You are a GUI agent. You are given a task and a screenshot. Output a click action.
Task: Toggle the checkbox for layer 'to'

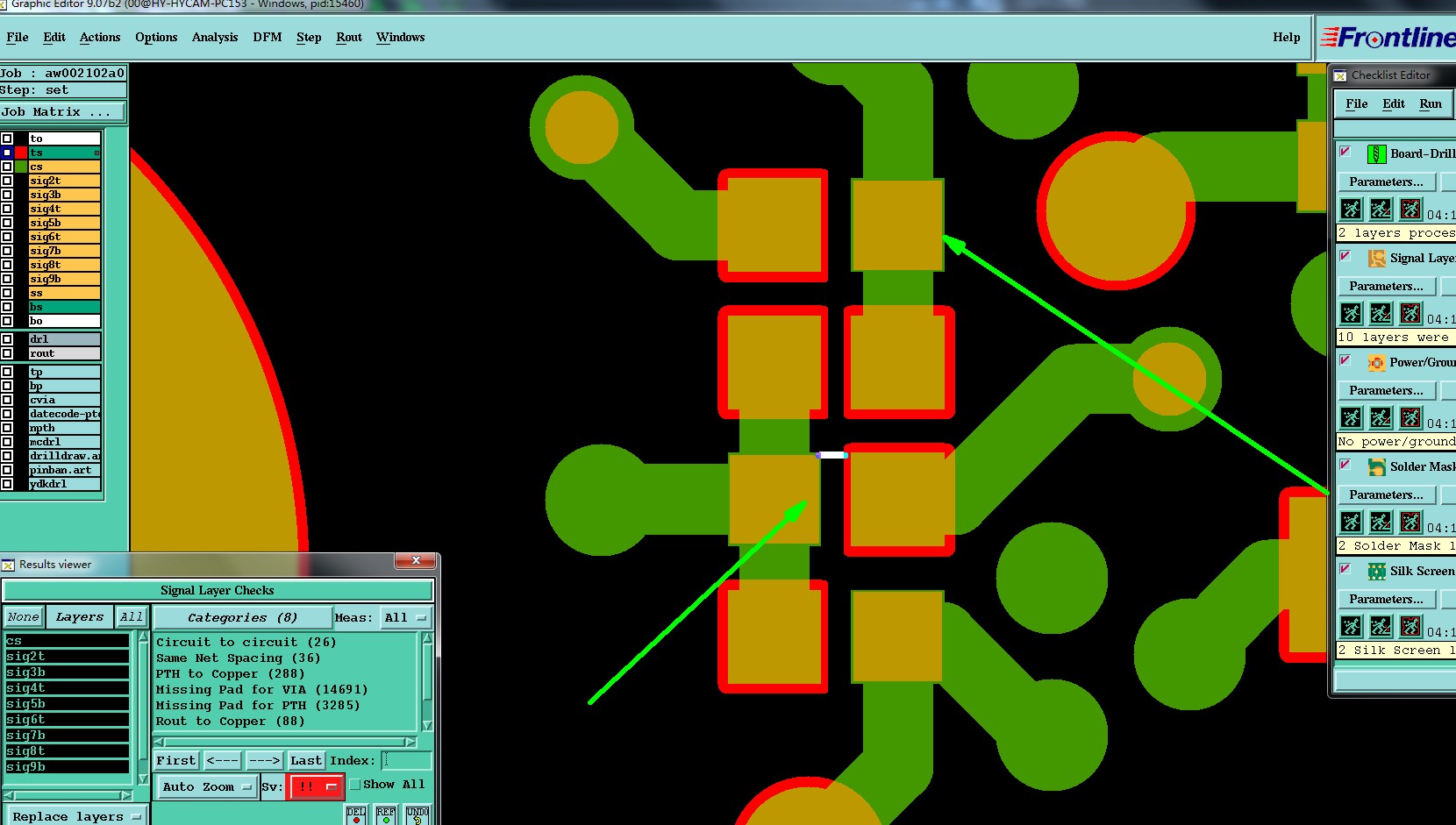[7, 139]
